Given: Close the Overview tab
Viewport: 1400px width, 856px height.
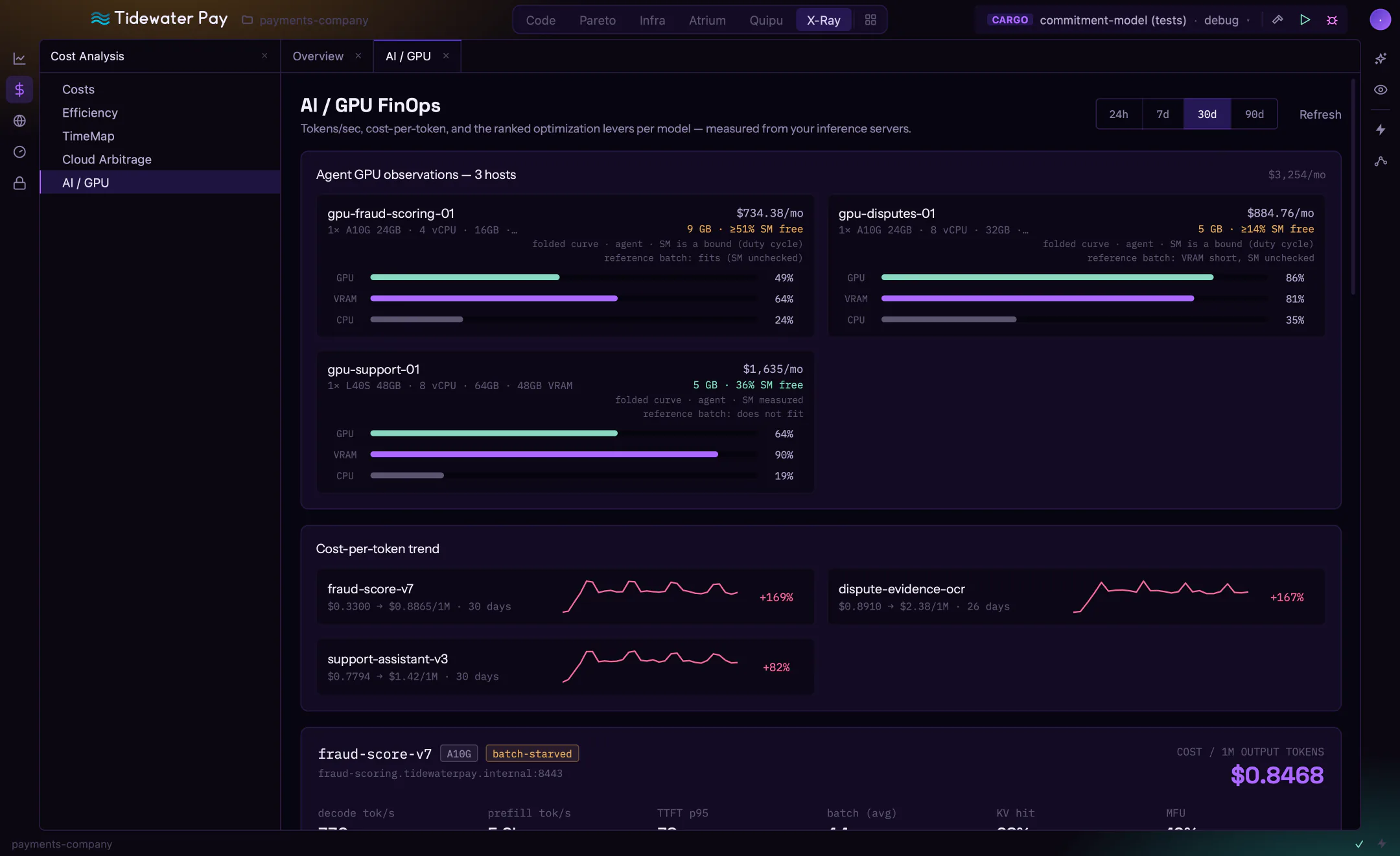Looking at the screenshot, I should pos(358,56).
